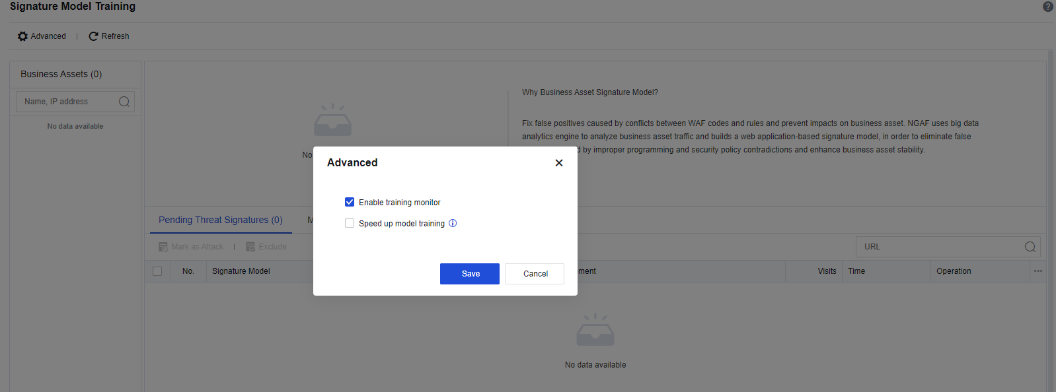Cancel the Advanced dialog
The width and height of the screenshot is (1056, 392).
pyautogui.click(x=535, y=273)
